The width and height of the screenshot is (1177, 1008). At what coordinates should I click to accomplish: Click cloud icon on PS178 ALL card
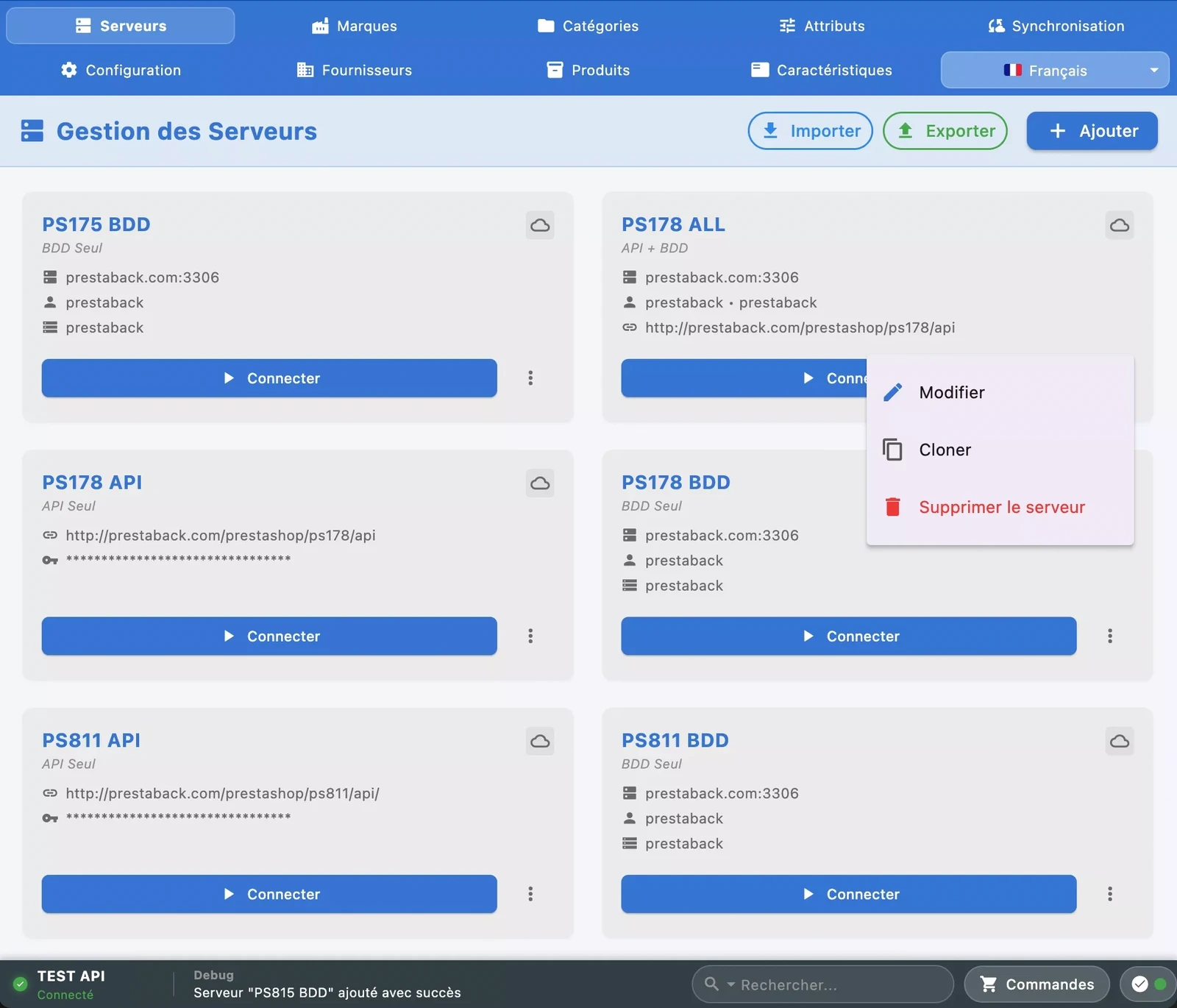1120,225
